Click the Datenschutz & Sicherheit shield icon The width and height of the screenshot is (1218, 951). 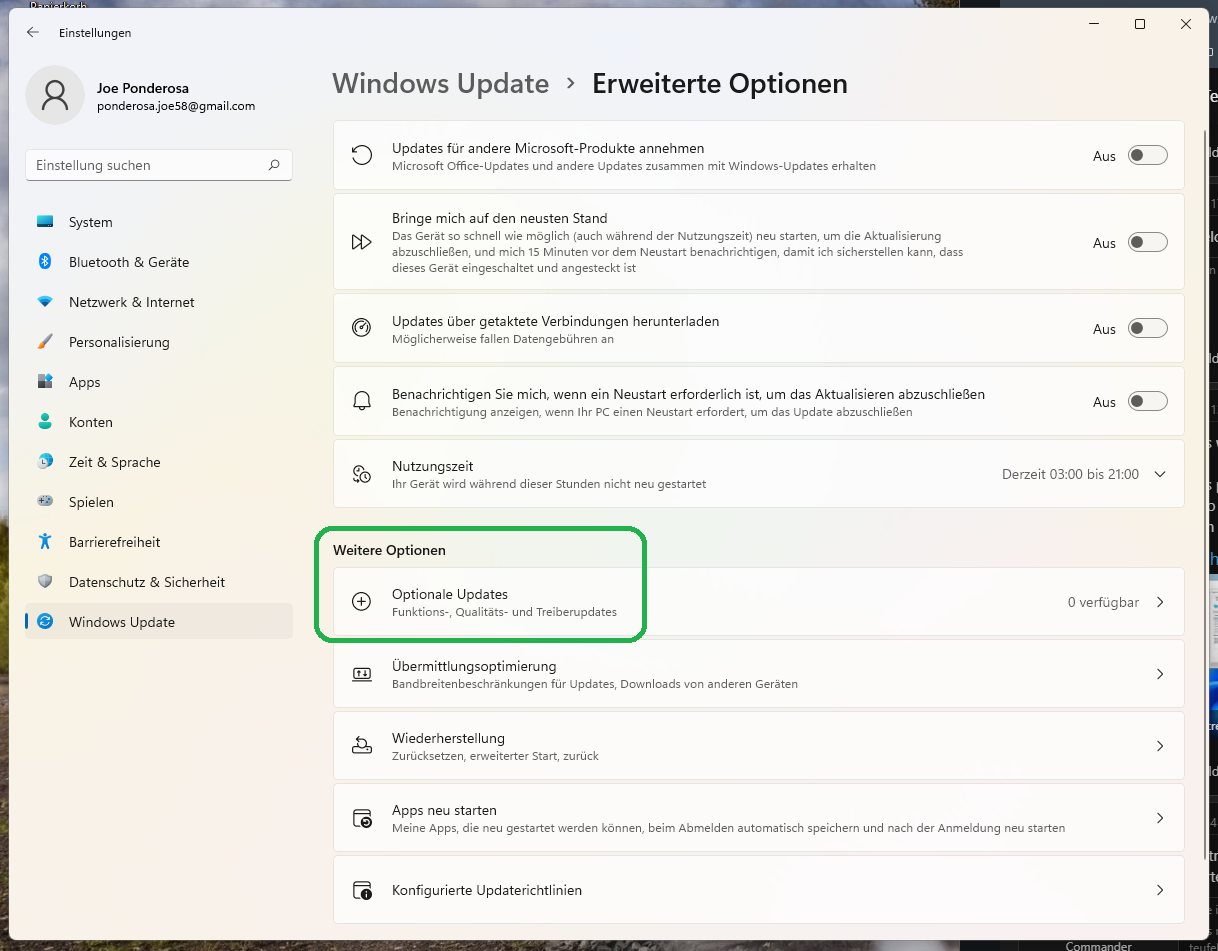(45, 582)
